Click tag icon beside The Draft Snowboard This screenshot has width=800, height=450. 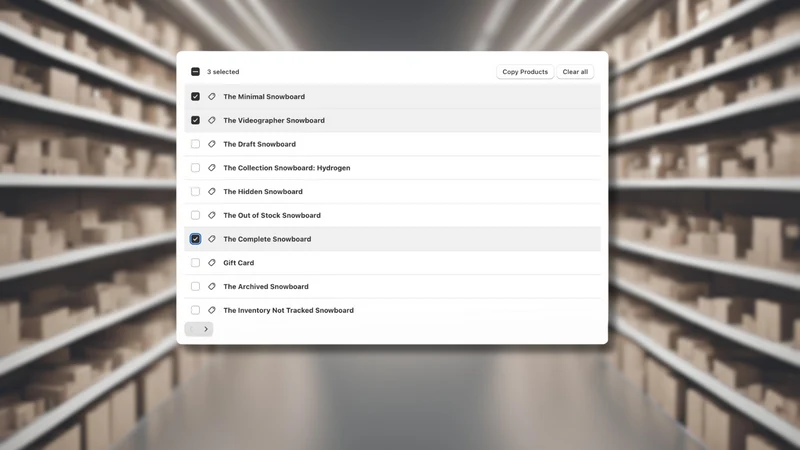pos(212,144)
